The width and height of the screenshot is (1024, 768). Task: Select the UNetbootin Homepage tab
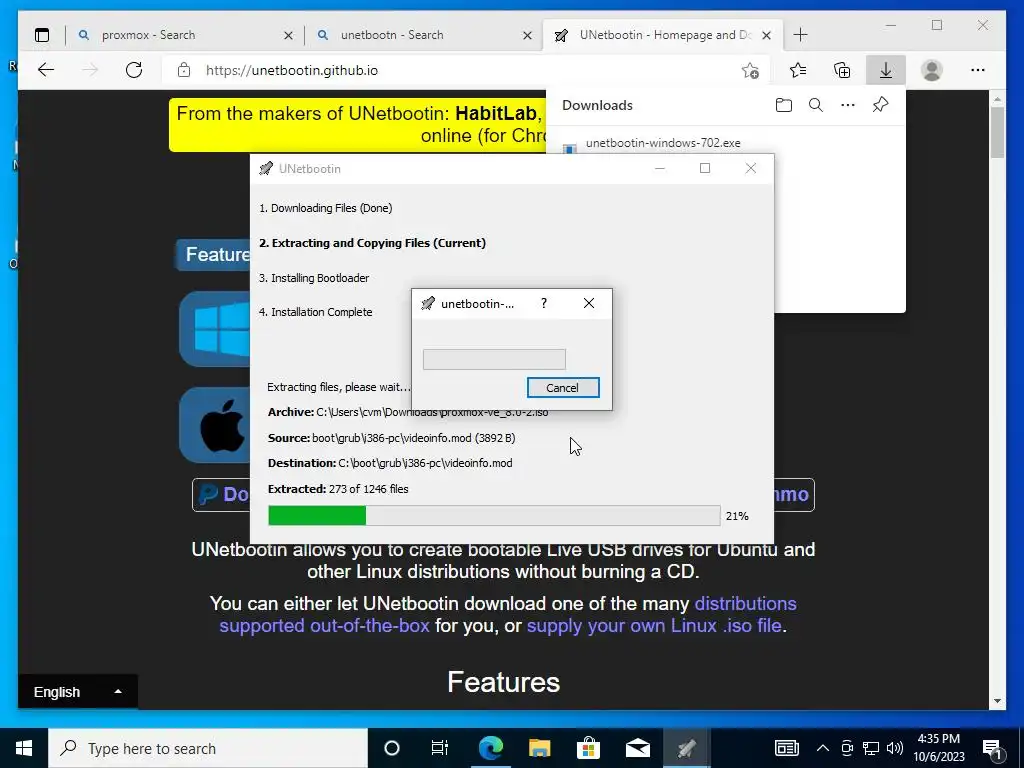(662, 35)
